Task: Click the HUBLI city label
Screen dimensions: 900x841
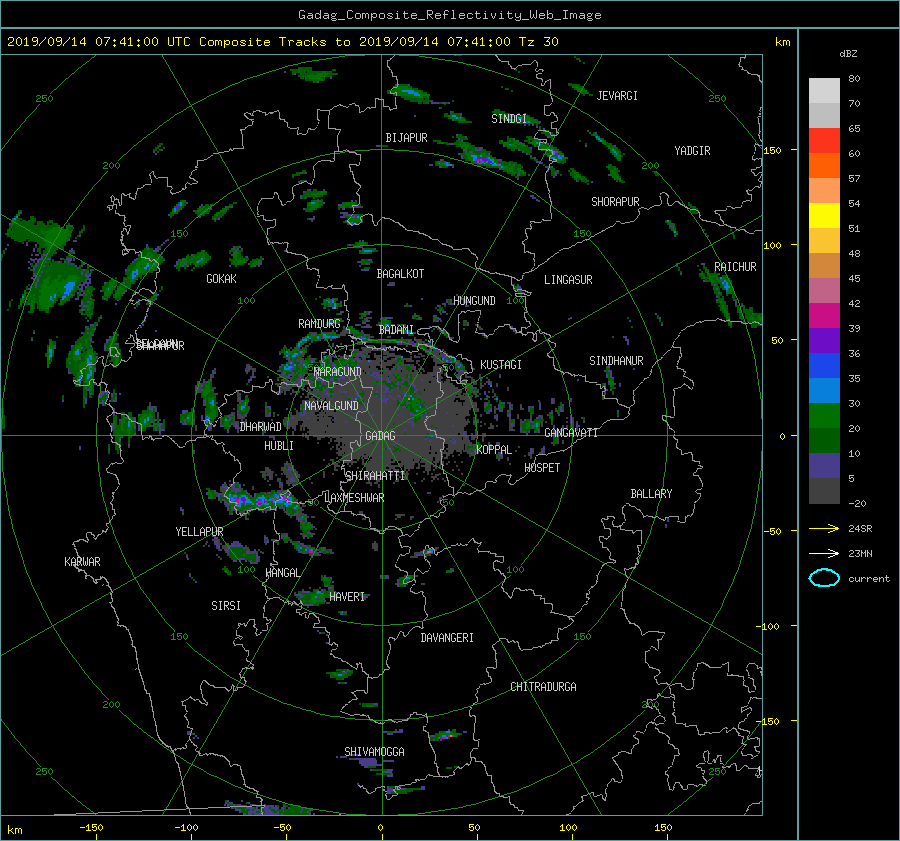Action: point(279,446)
